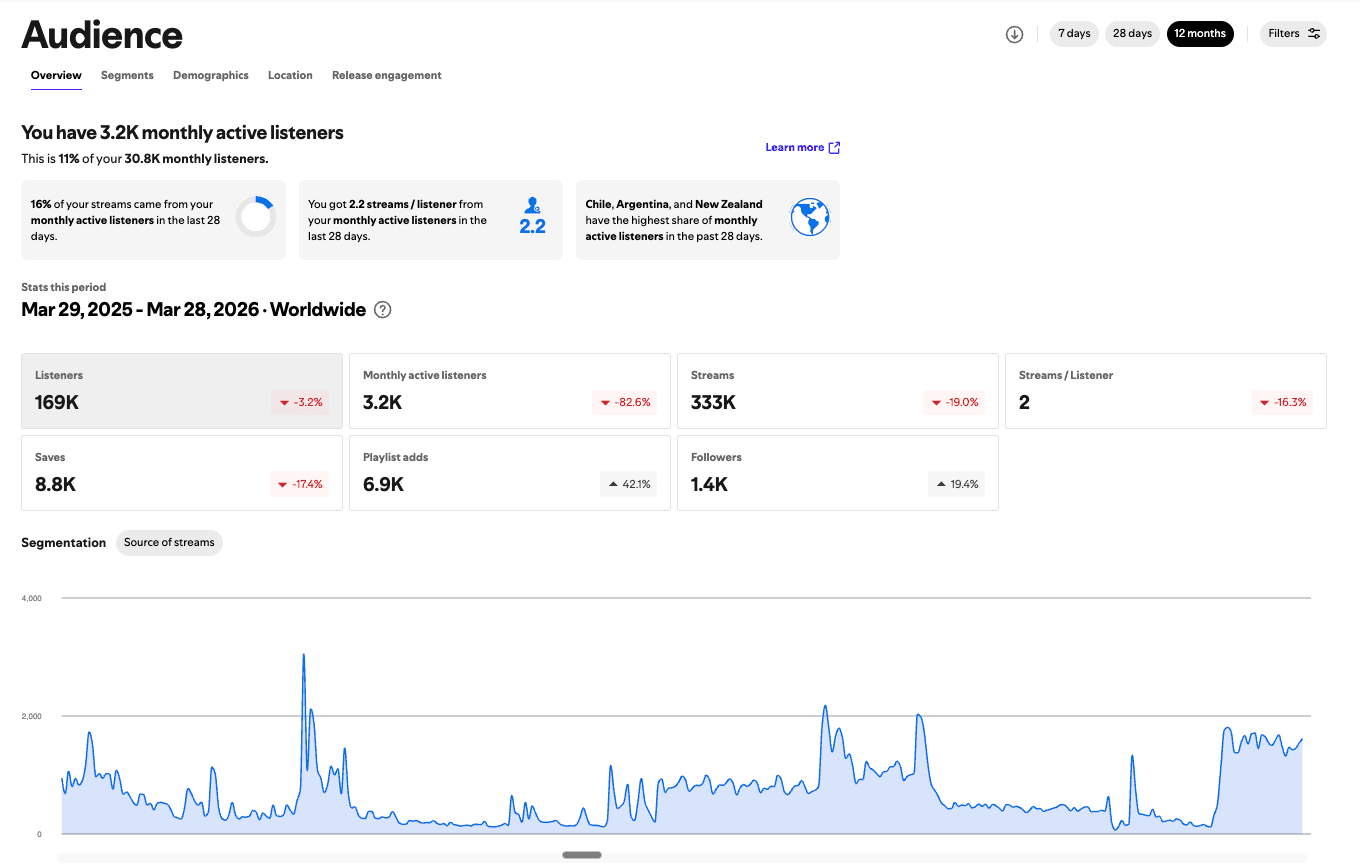Click the tallest spike in the listeners chart

(303, 656)
